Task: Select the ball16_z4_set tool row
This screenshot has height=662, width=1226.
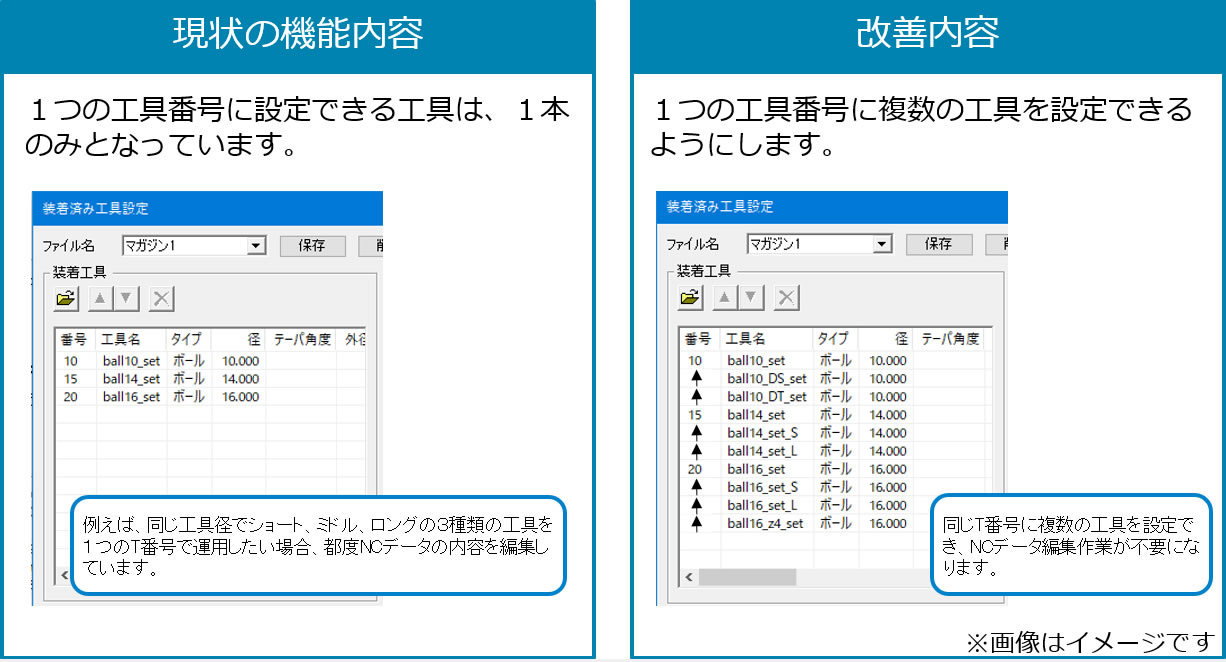Action: pos(765,523)
